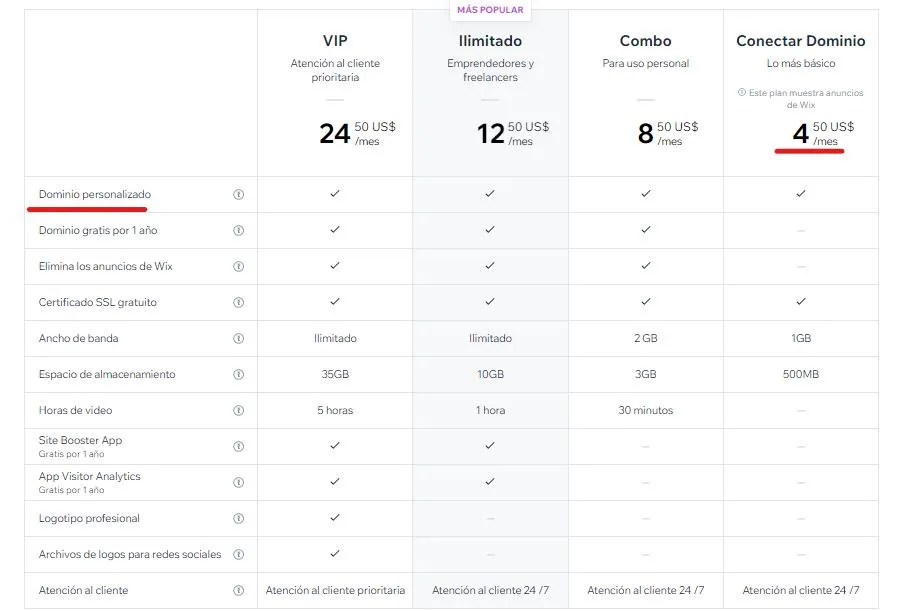
Task: Click the Ilimitado checkmark for Site Booster App
Action: [x=489, y=446]
